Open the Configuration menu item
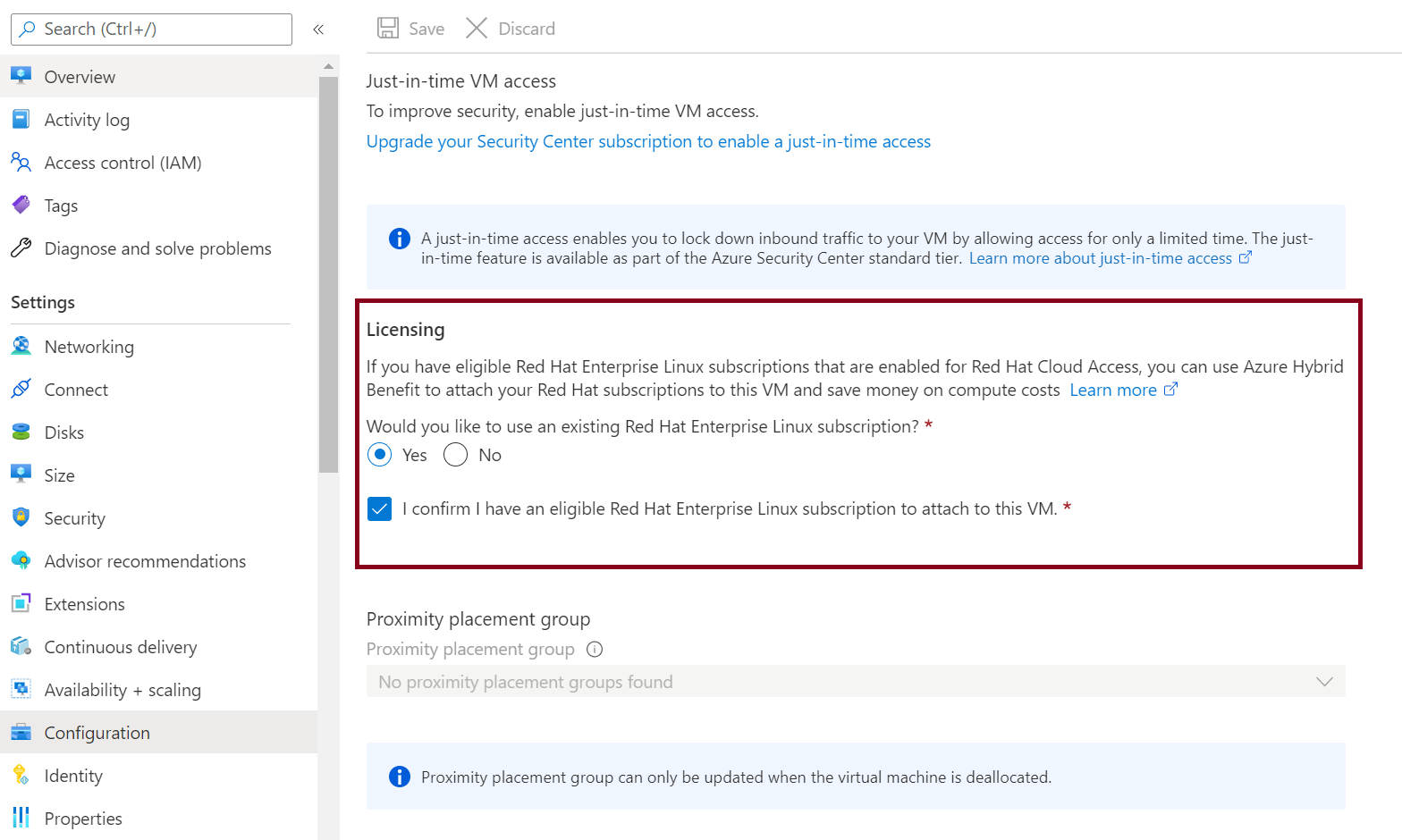Screen dimensions: 1402x840 [97, 733]
